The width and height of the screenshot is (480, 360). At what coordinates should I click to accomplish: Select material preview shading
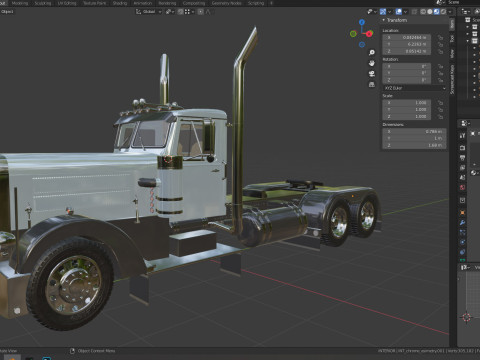point(436,12)
